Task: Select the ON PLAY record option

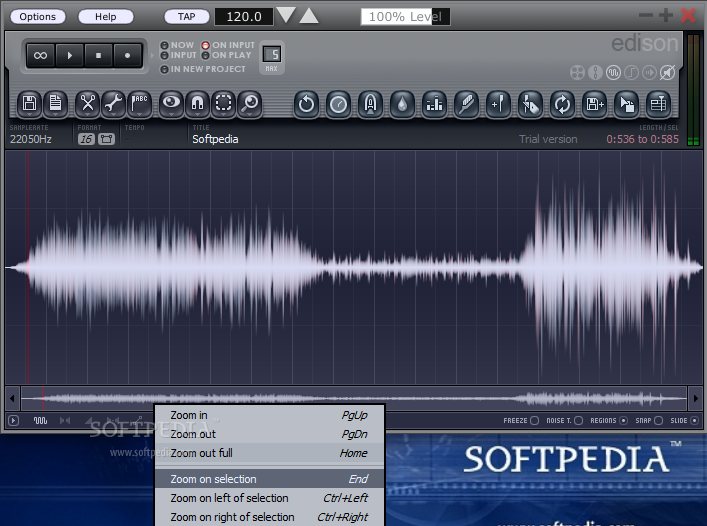Action: [226, 55]
